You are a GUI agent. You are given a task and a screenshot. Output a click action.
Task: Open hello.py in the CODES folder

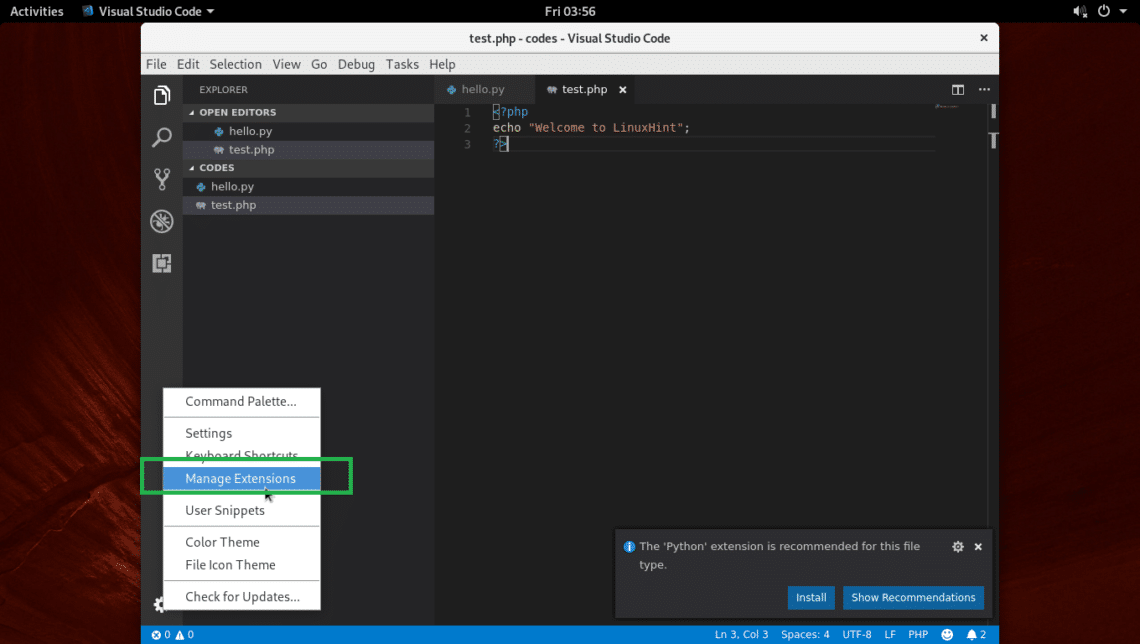[x=232, y=187]
